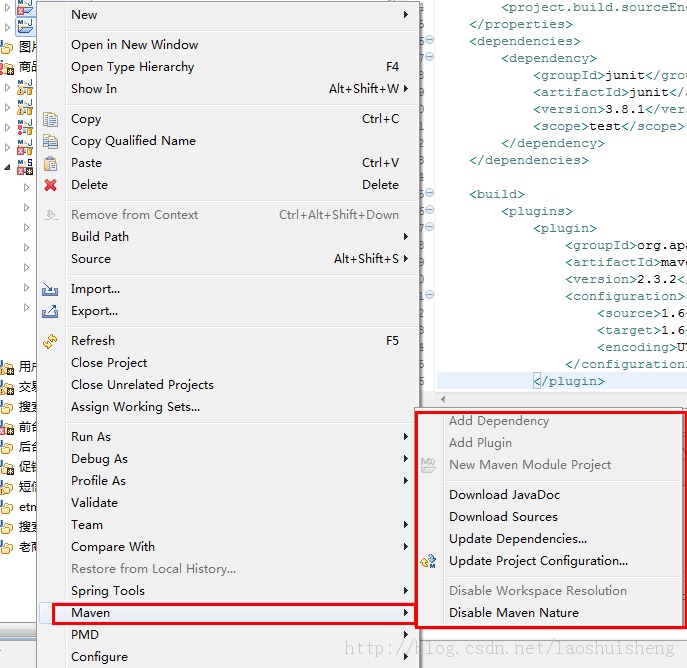Viewport: 687px width, 668px height.
Task: Select Update Dependencies...
Action: [563, 539]
